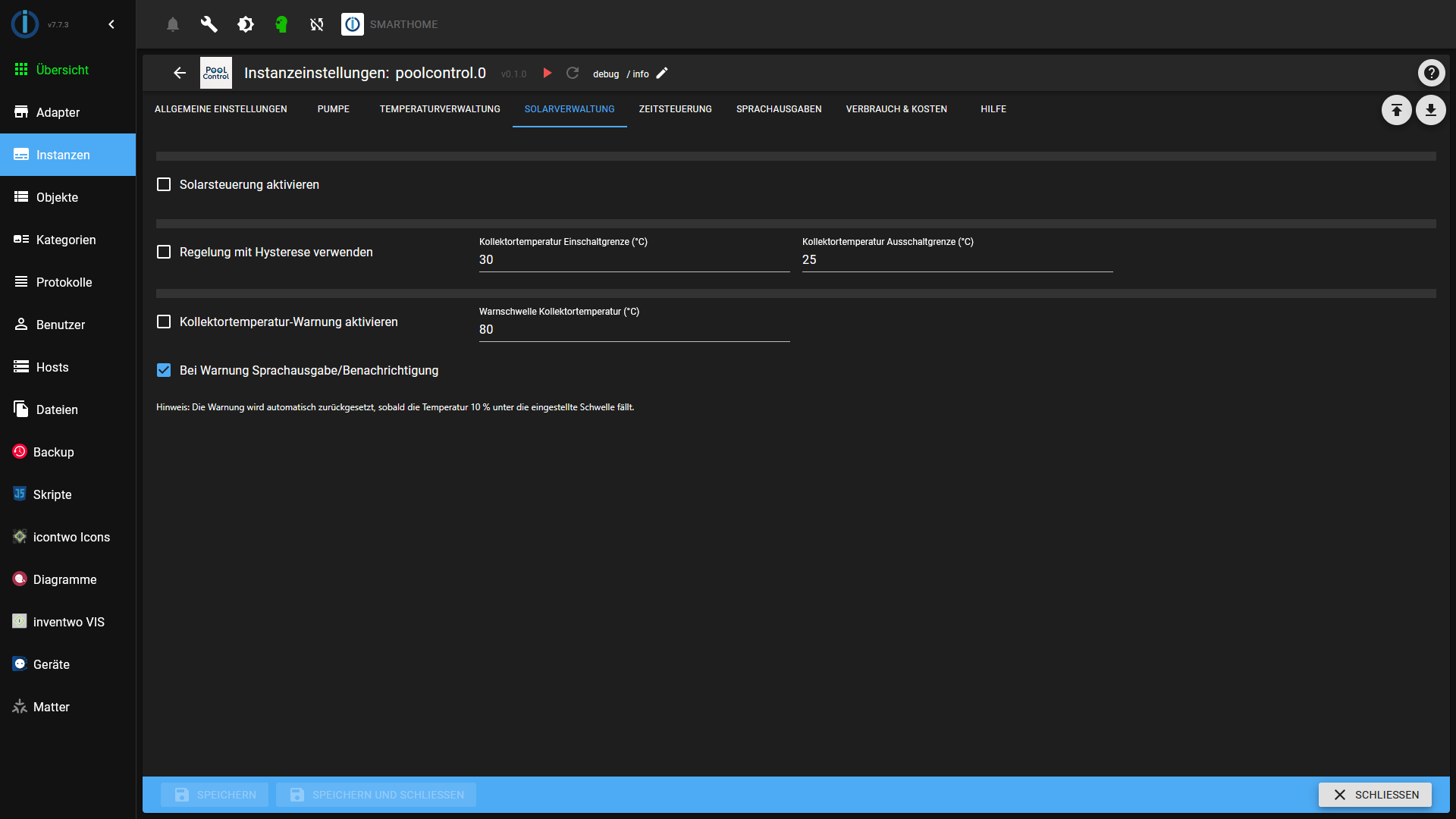
Task: Open the Pumpe tab
Action: (x=333, y=109)
